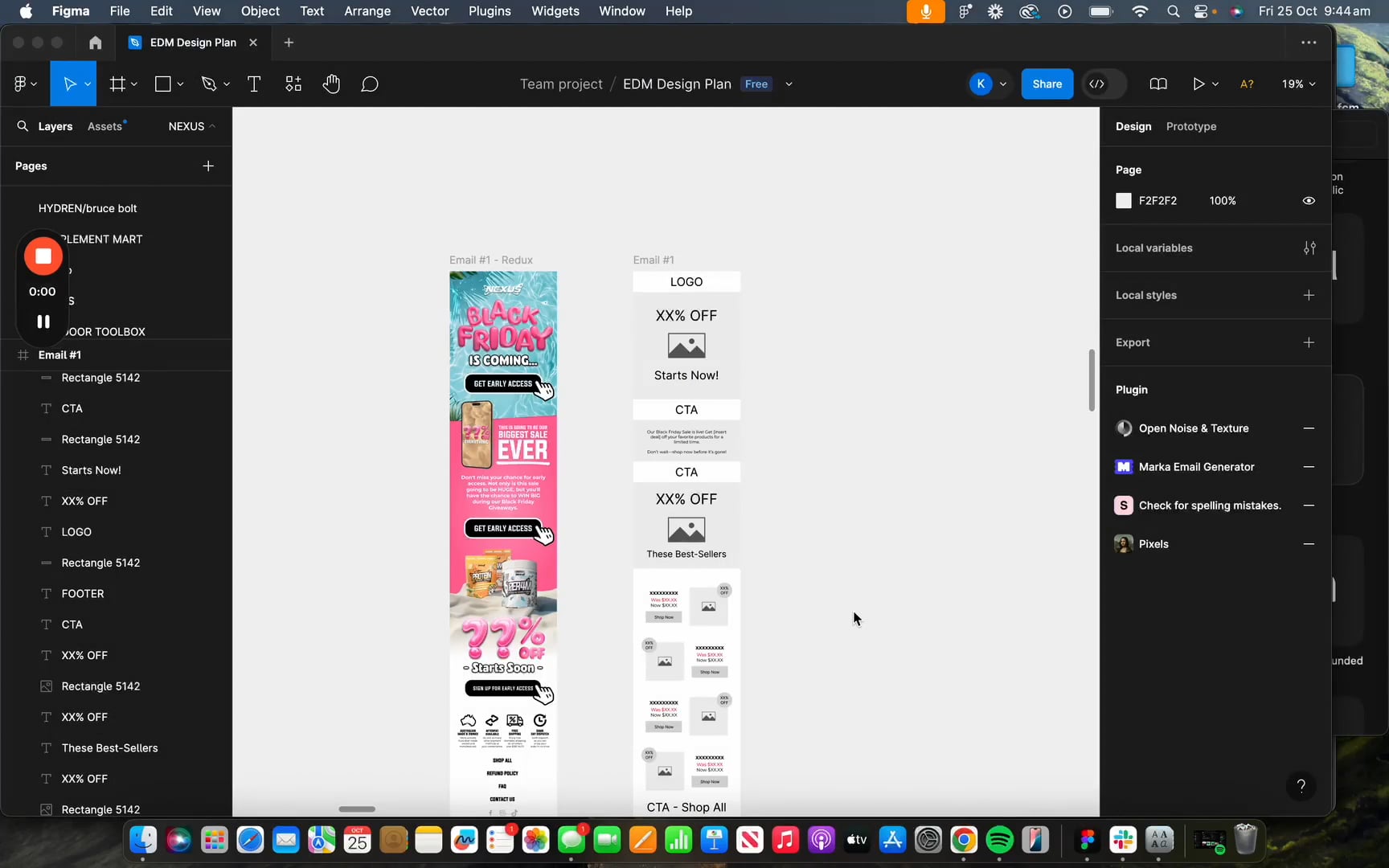Click the Free plan badge
This screenshot has height=868, width=1389.
(x=756, y=84)
